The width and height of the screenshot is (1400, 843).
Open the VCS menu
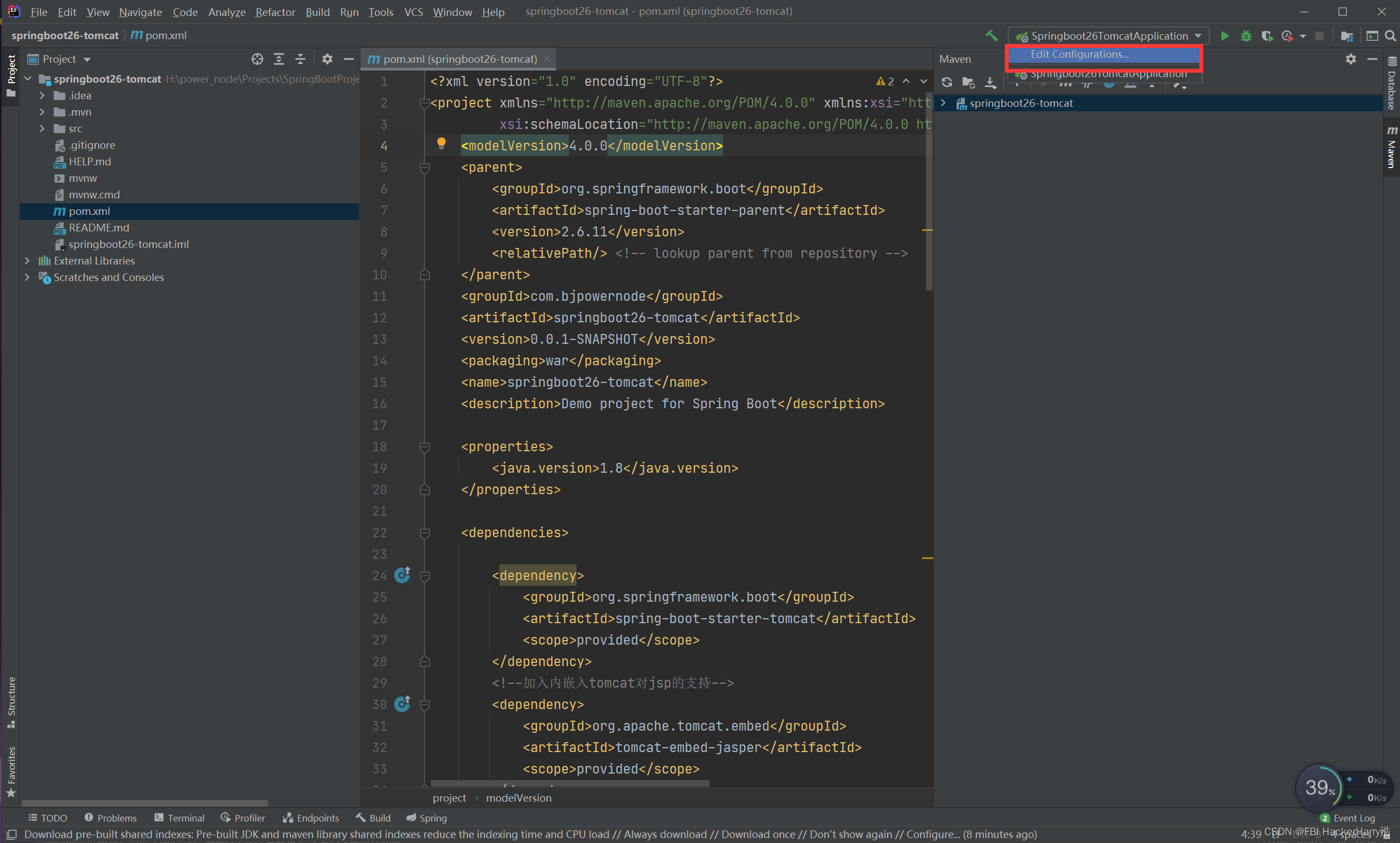(413, 12)
